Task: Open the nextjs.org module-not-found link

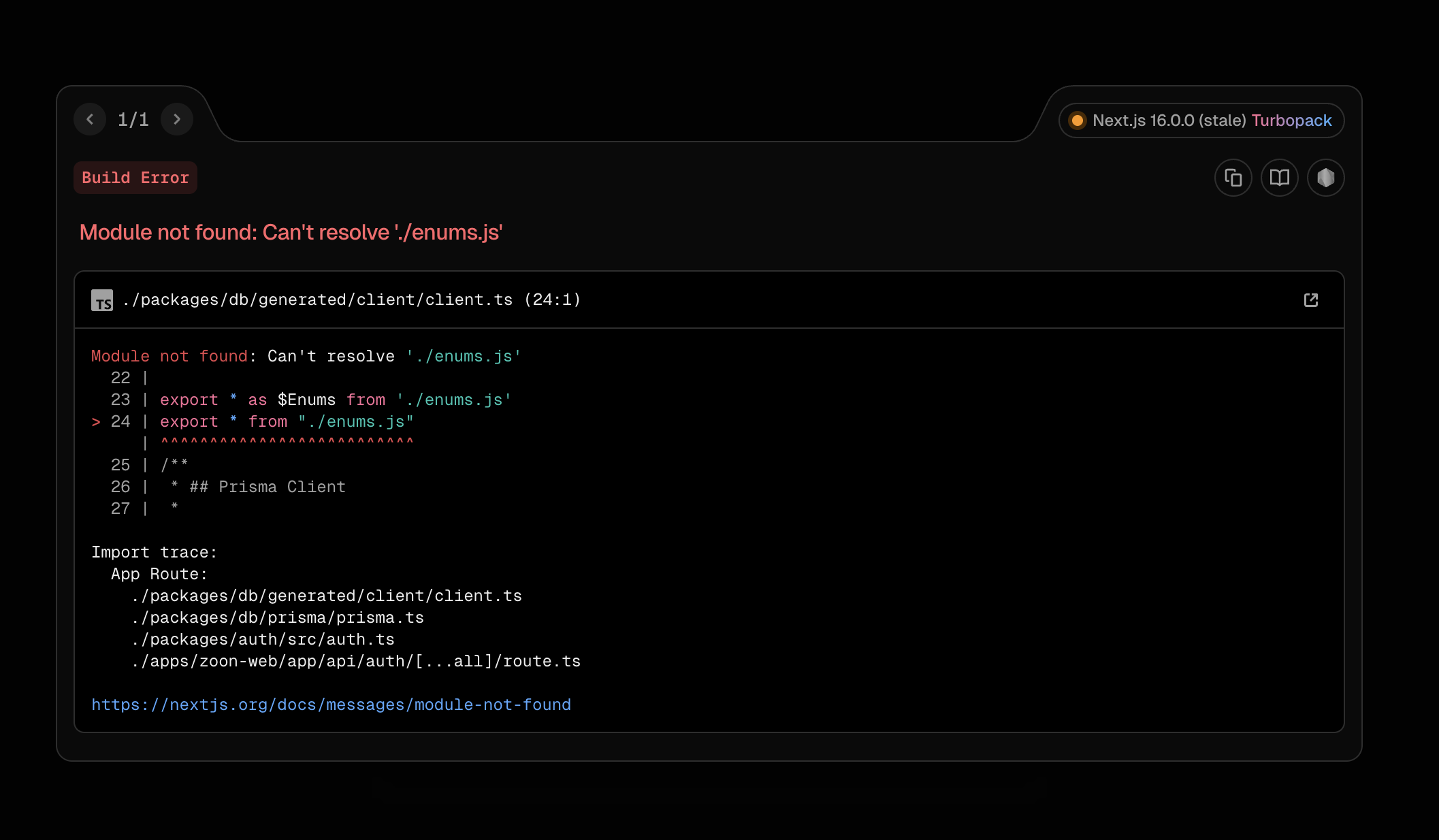Action: pyautogui.click(x=331, y=705)
